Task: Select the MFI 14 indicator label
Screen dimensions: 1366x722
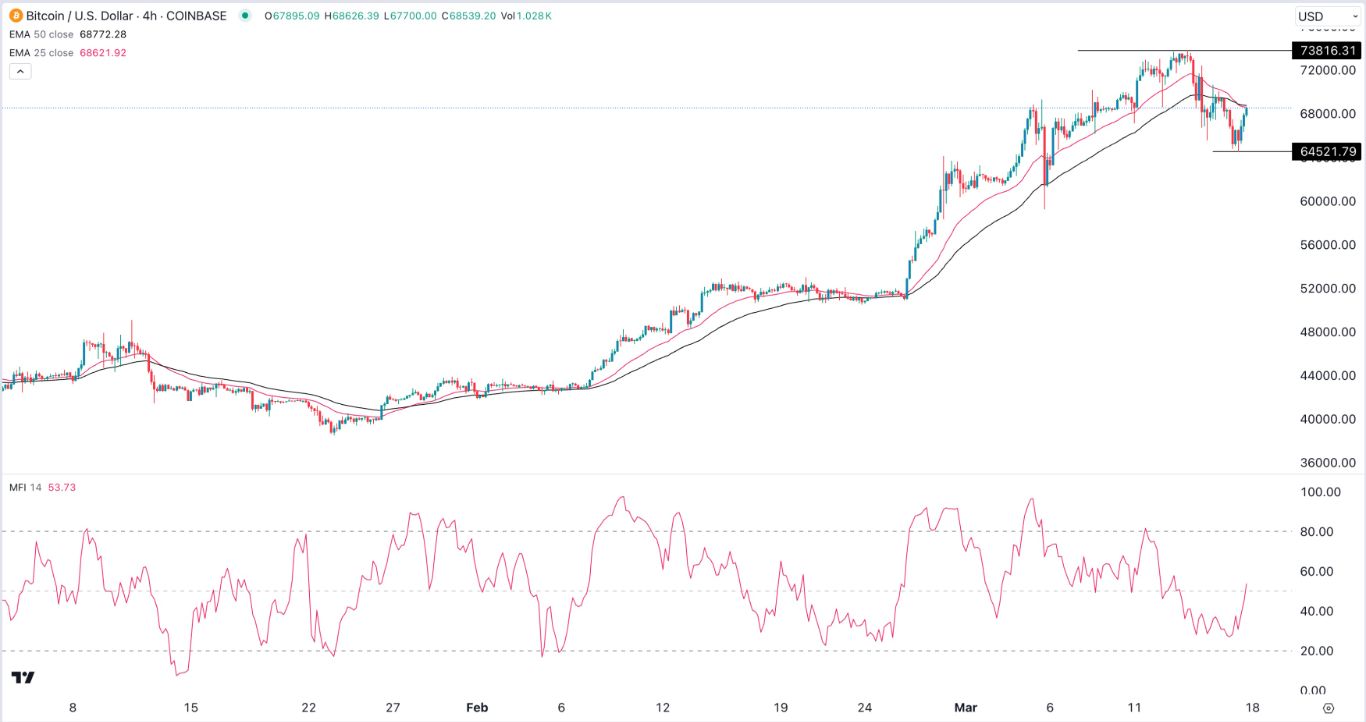Action: click(27, 487)
